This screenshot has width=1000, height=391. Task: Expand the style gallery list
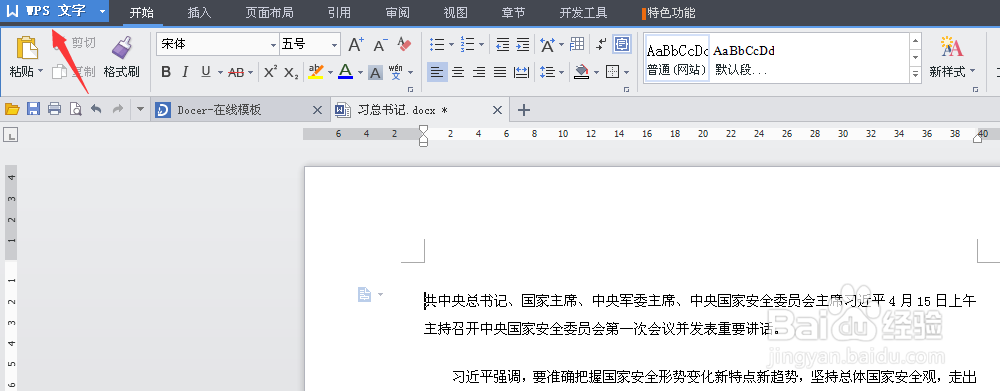pos(916,75)
